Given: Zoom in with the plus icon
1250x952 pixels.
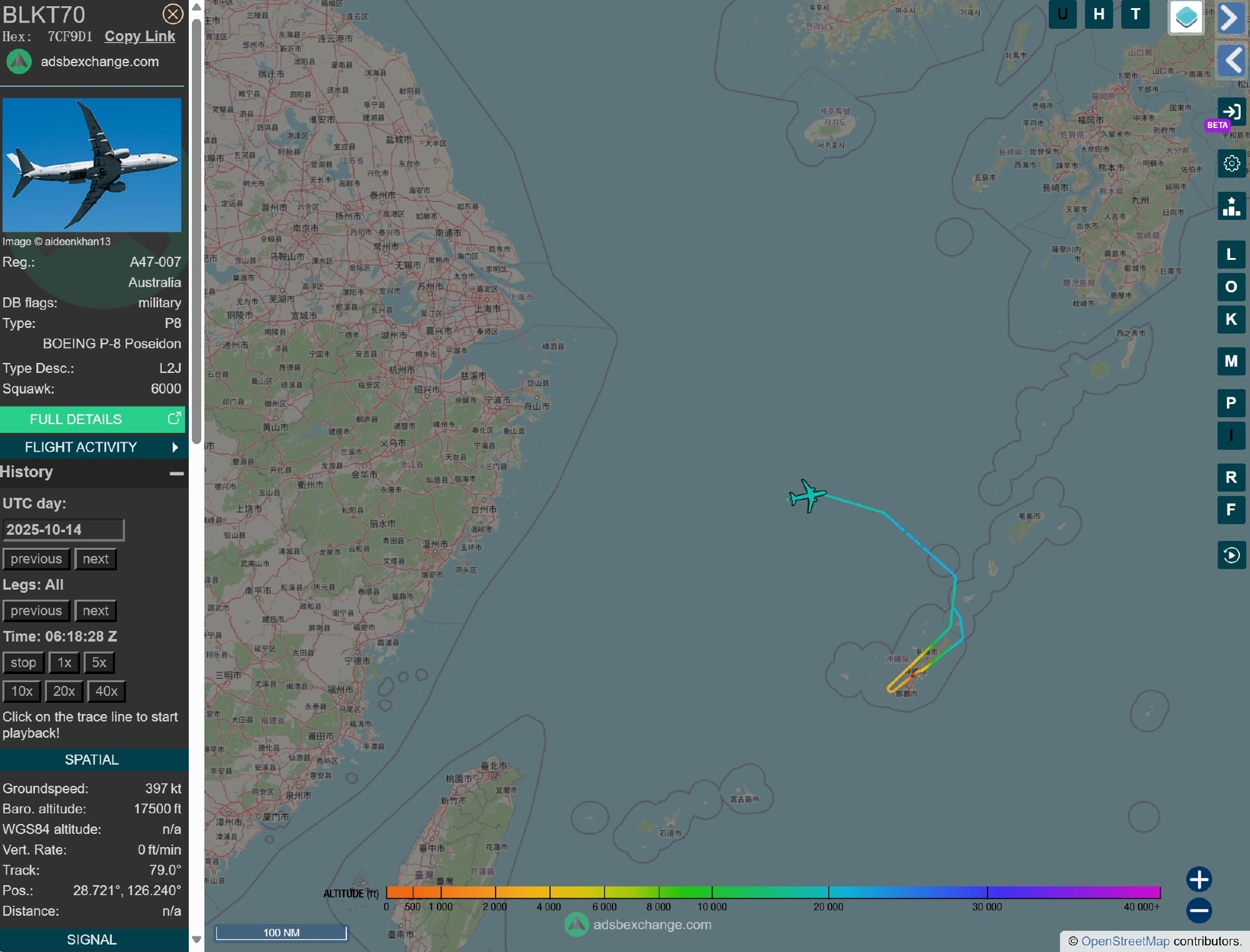Looking at the screenshot, I should (x=1198, y=880).
